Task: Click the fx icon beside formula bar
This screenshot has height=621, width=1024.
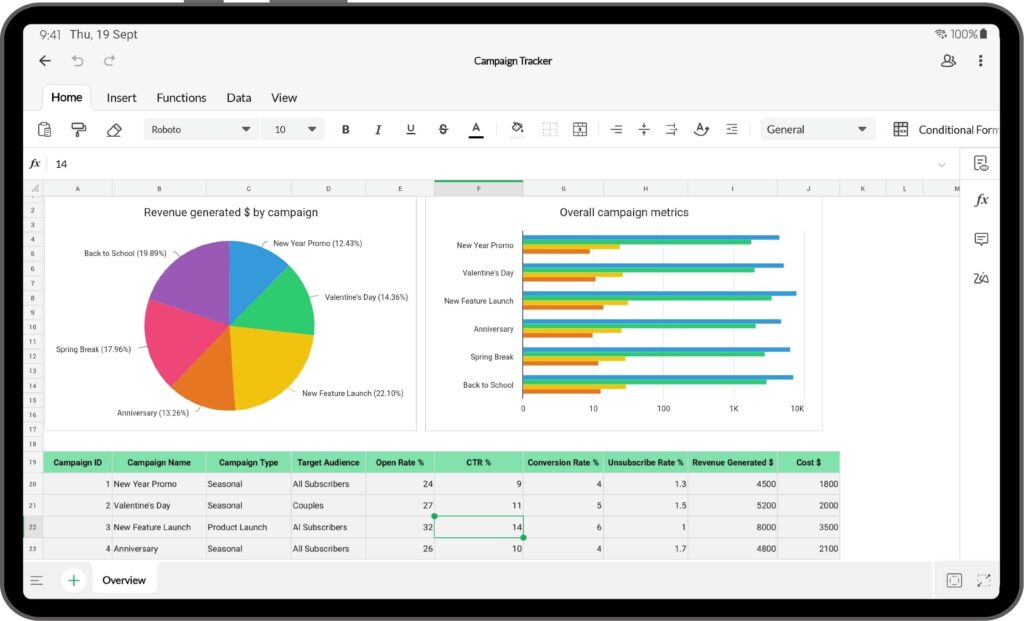Action: coord(35,164)
